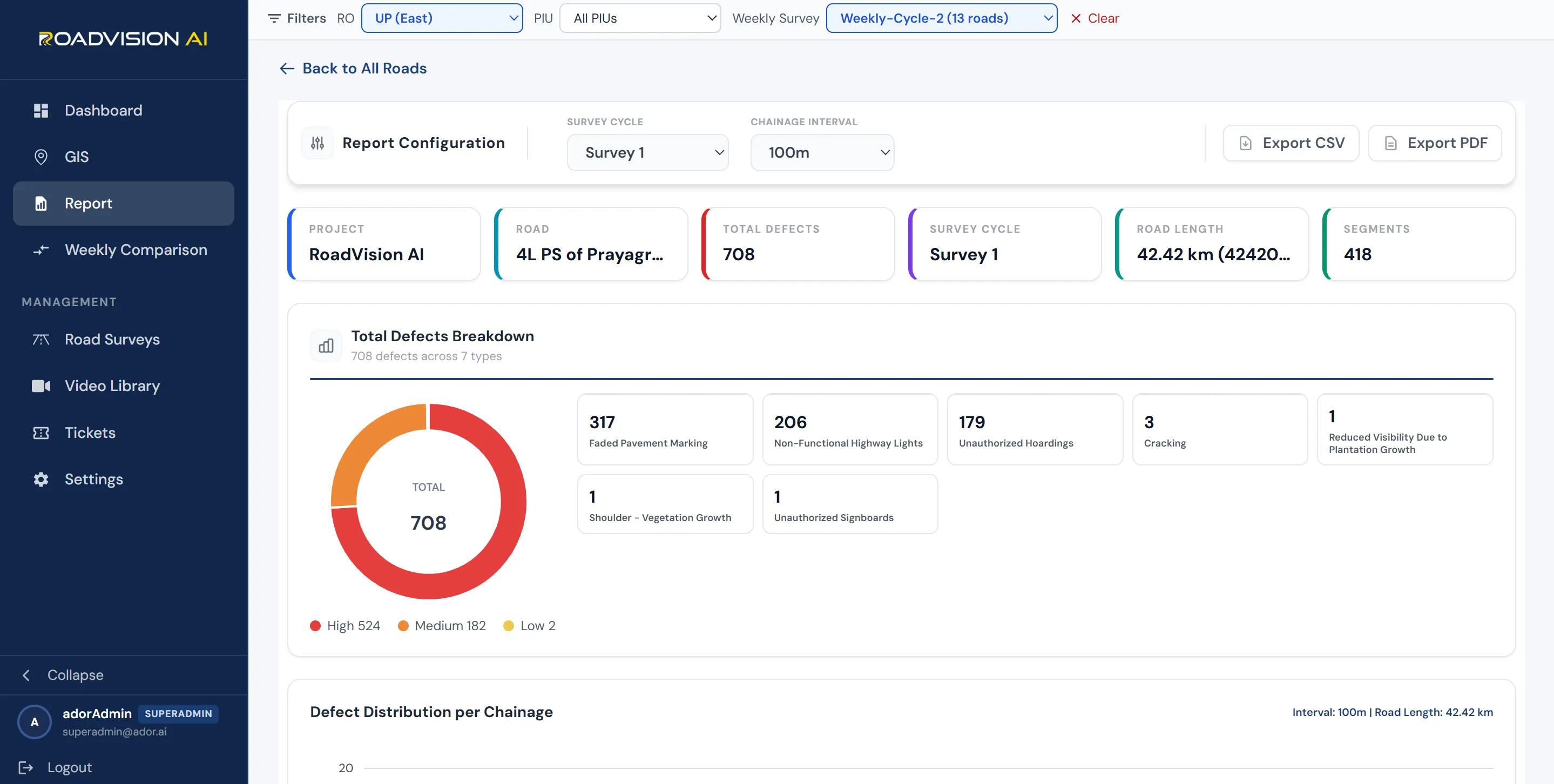Click the red X icon next to Clear
Screen dimensions: 1554x784
coord(1076,18)
